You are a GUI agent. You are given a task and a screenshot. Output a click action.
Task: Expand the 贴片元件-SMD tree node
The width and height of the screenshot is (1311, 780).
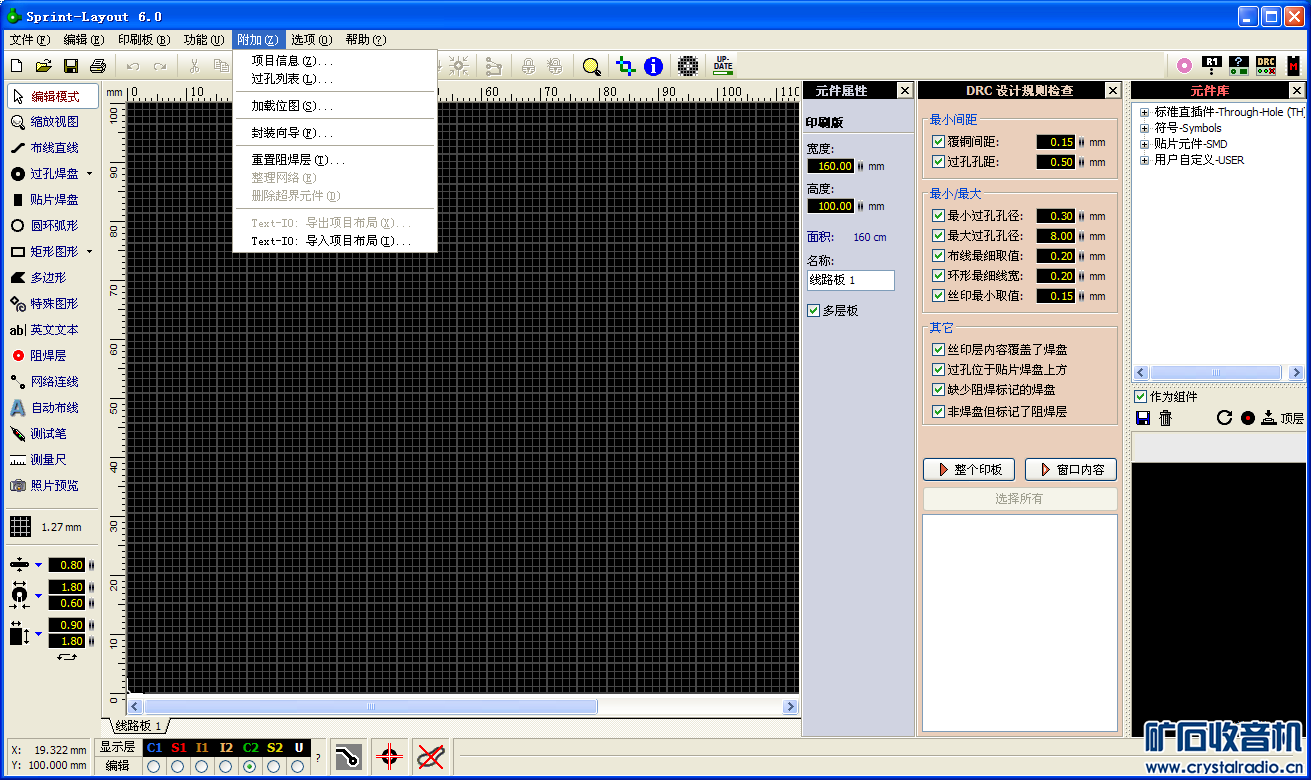click(1144, 144)
